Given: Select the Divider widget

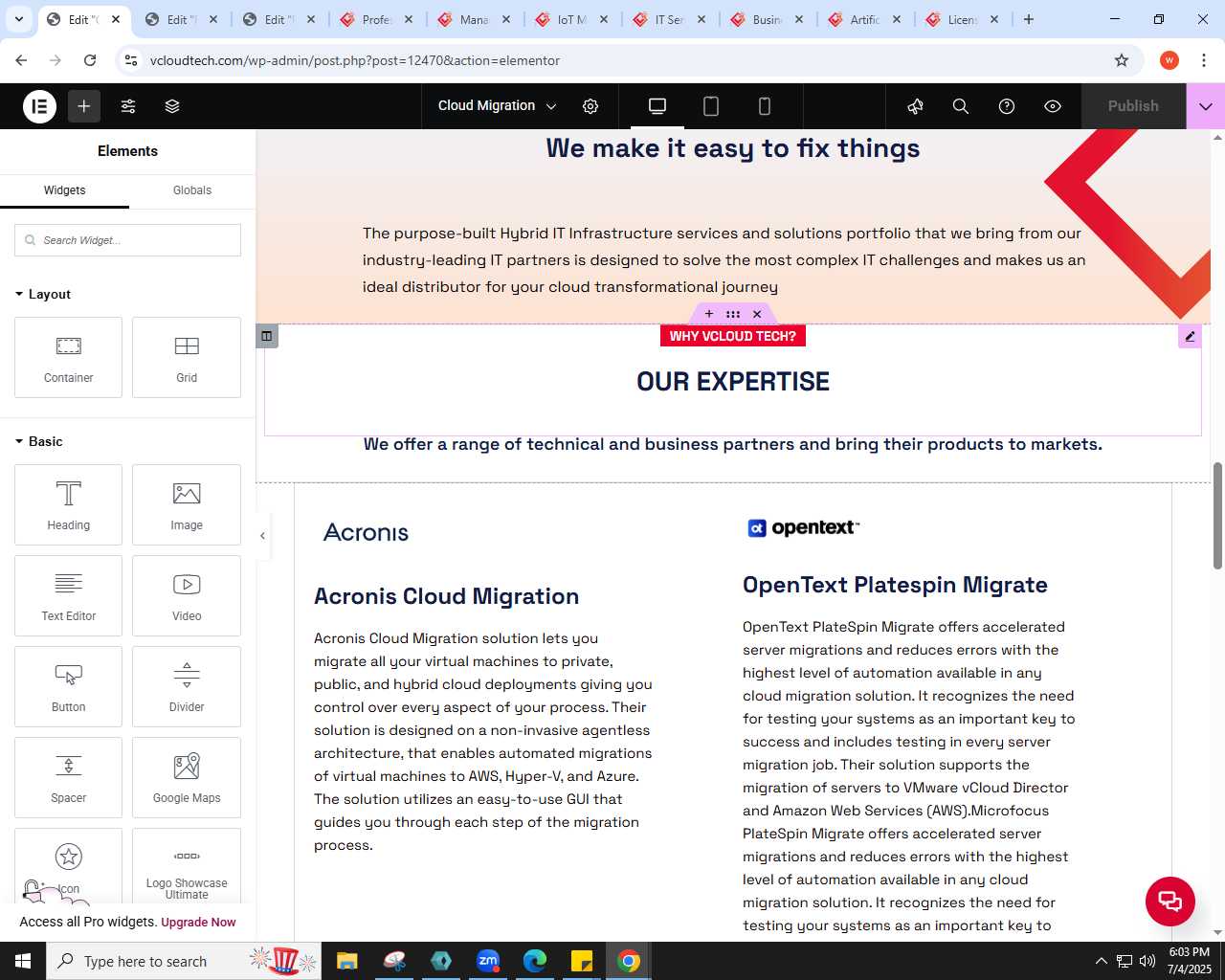Looking at the screenshot, I should point(187,686).
